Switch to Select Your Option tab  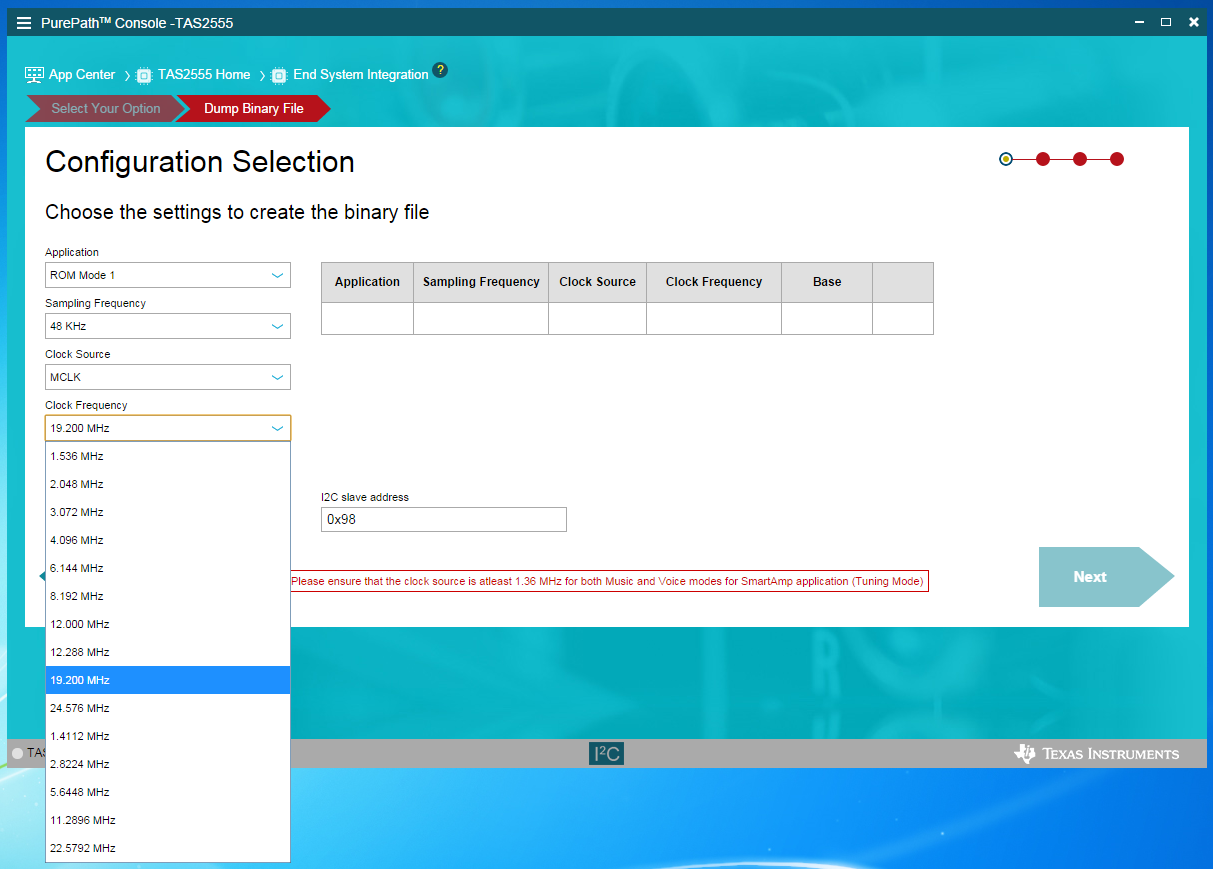[x=106, y=108]
